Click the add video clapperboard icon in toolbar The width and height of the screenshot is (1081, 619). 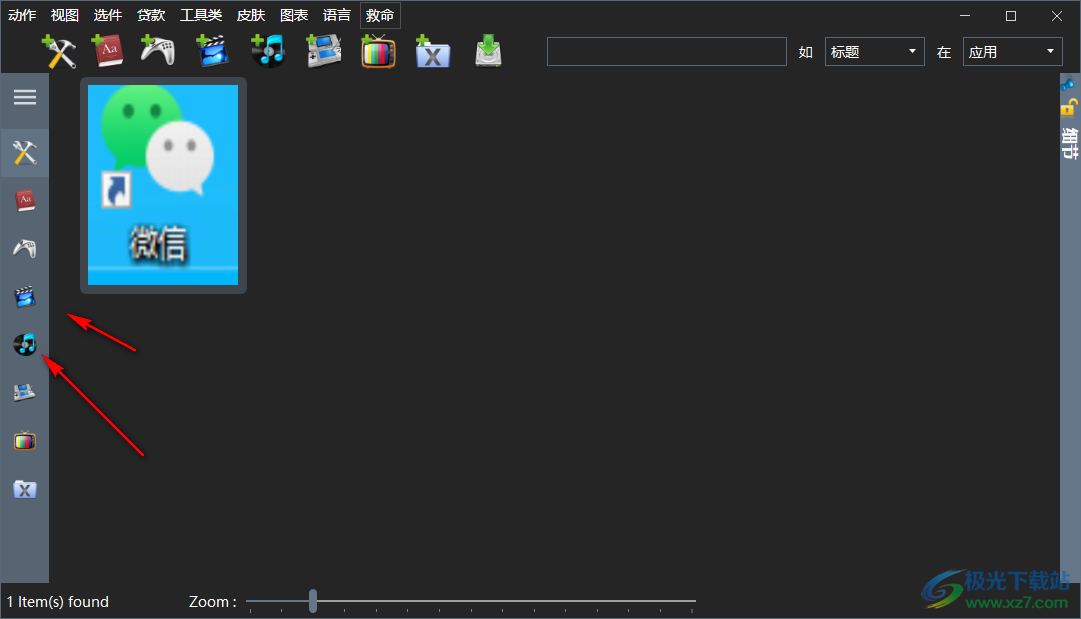click(211, 51)
